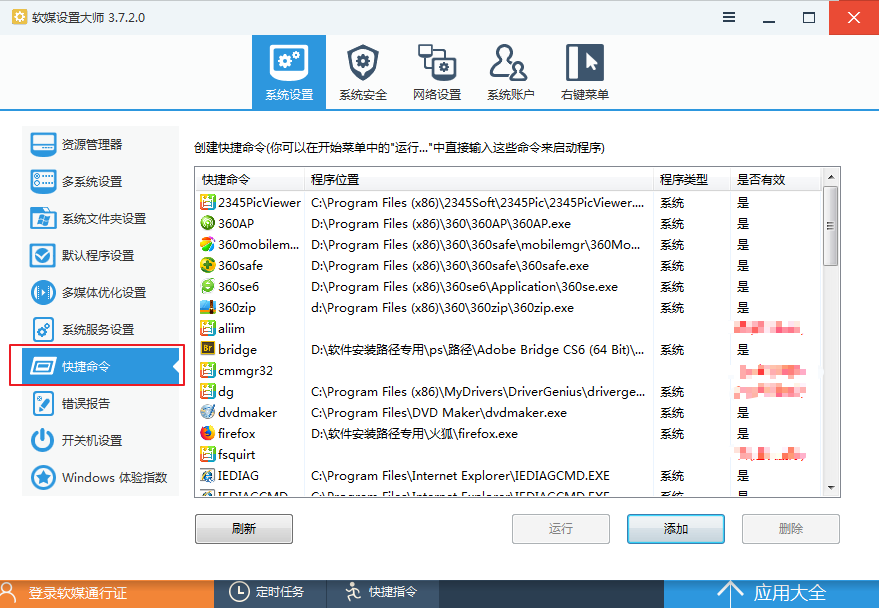Viewport: 879px width, 608px height.
Task: Click the 错误报告 sidebar icon
Action: (x=43, y=403)
